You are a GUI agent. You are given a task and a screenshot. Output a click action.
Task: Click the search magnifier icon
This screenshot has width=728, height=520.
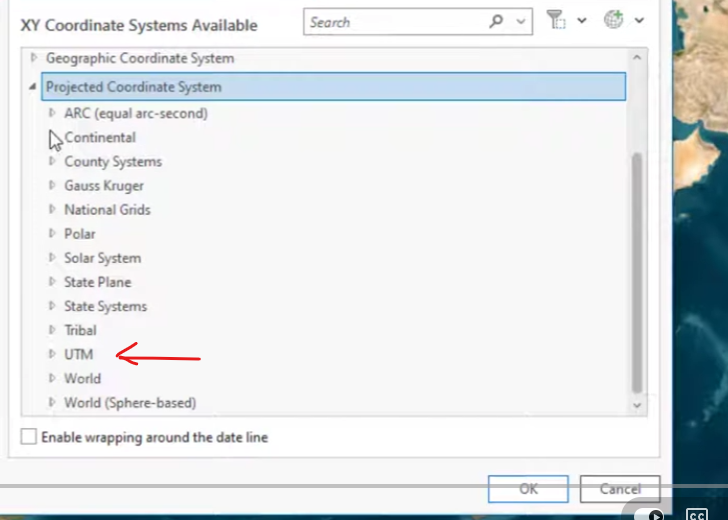coord(496,21)
